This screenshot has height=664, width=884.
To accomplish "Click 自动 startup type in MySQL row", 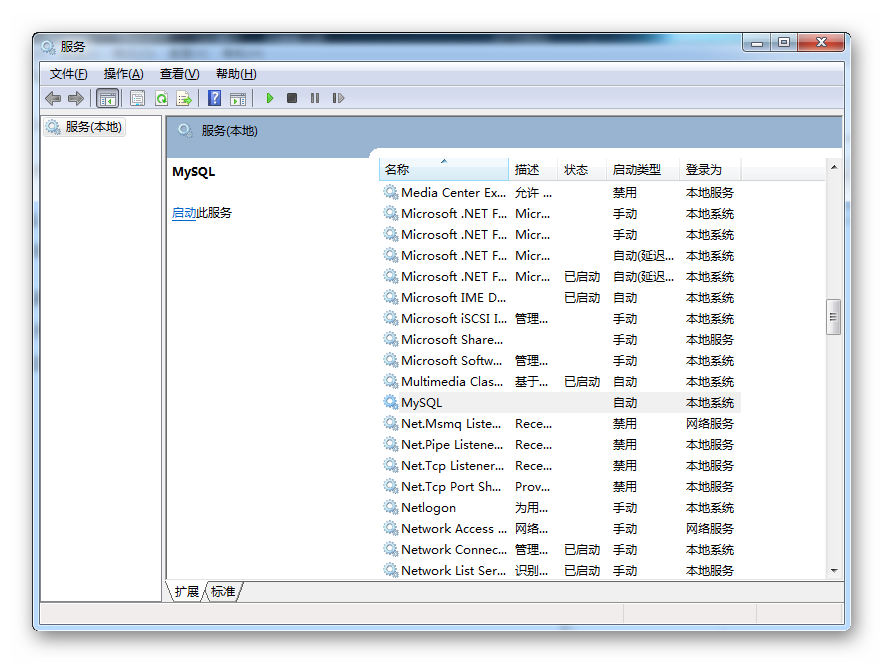I will [x=625, y=402].
